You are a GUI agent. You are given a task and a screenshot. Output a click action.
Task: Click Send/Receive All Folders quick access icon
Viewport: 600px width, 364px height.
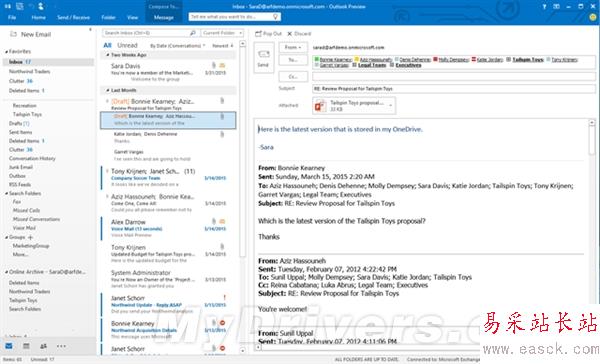click(20, 6)
